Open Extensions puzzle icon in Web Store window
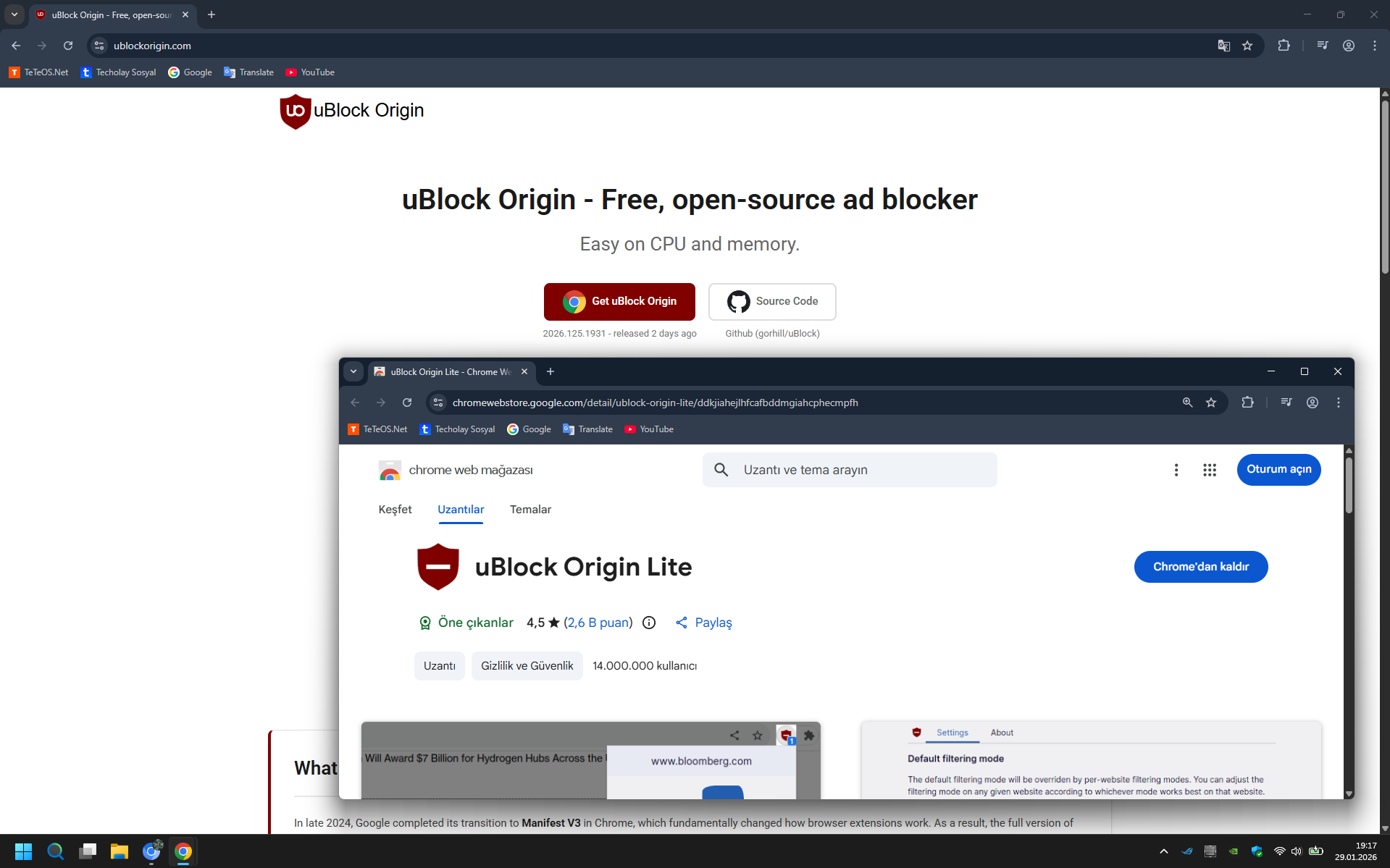1390x868 pixels. [x=1247, y=403]
